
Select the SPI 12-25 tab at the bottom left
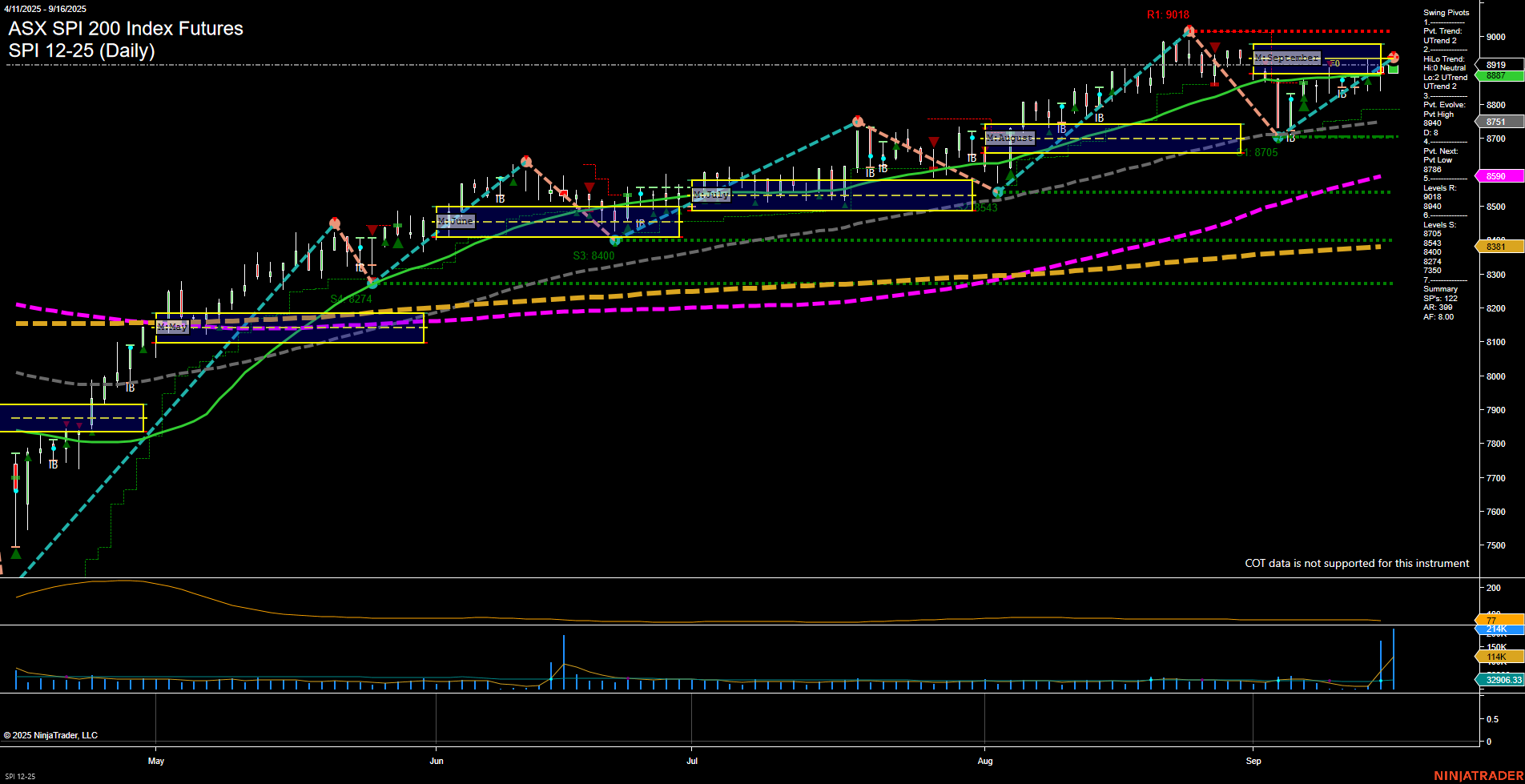pyautogui.click(x=20, y=778)
